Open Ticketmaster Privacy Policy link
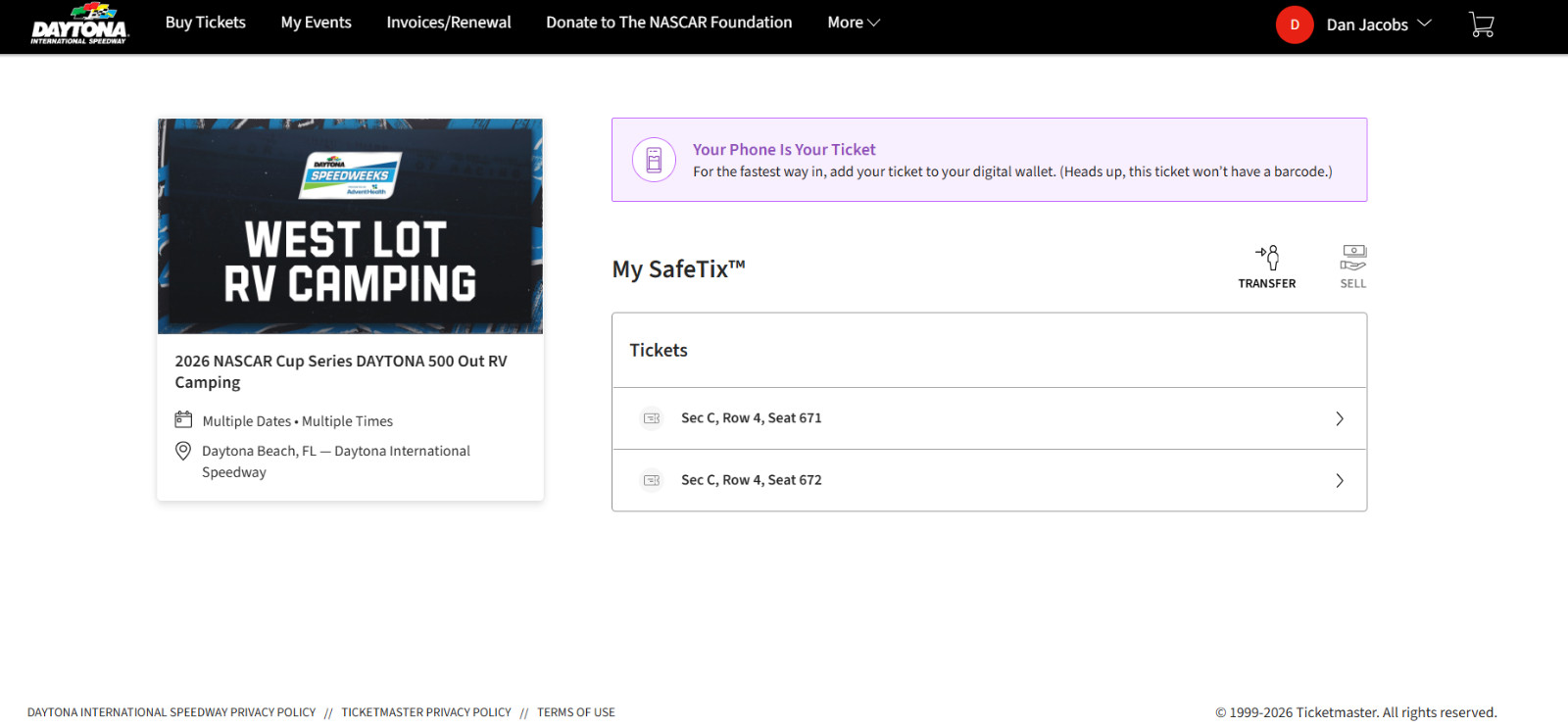 click(x=426, y=712)
